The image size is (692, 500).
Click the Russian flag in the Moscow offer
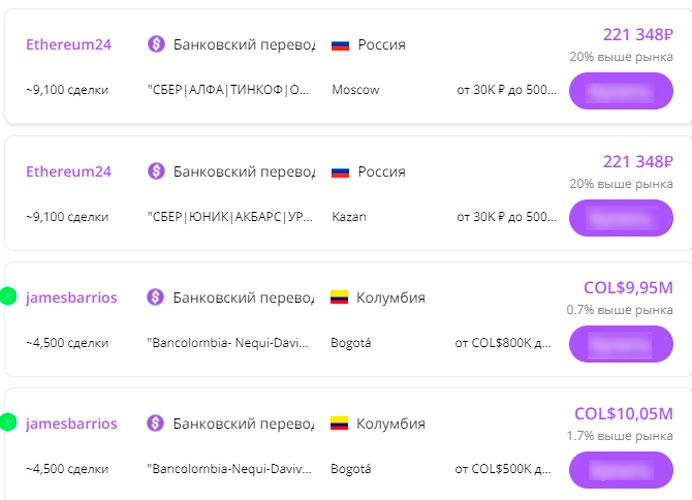coord(340,45)
